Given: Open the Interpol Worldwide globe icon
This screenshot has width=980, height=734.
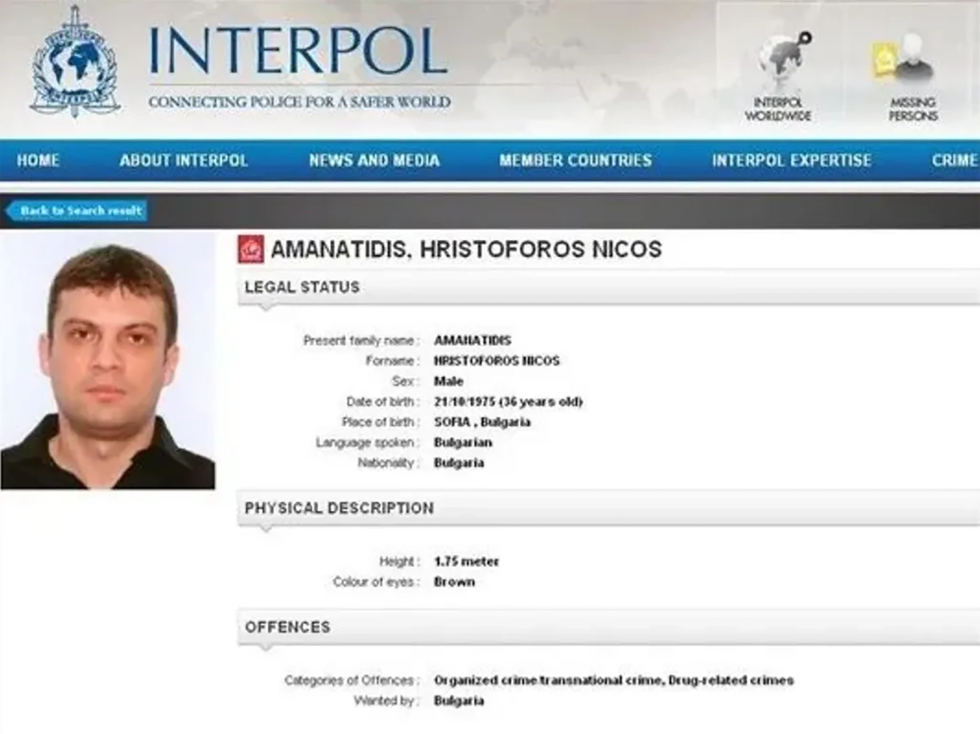Looking at the screenshot, I should 783,59.
